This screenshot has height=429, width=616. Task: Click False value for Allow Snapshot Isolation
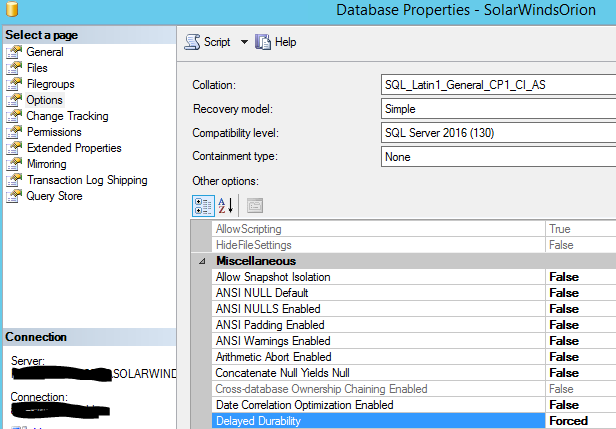coord(564,277)
